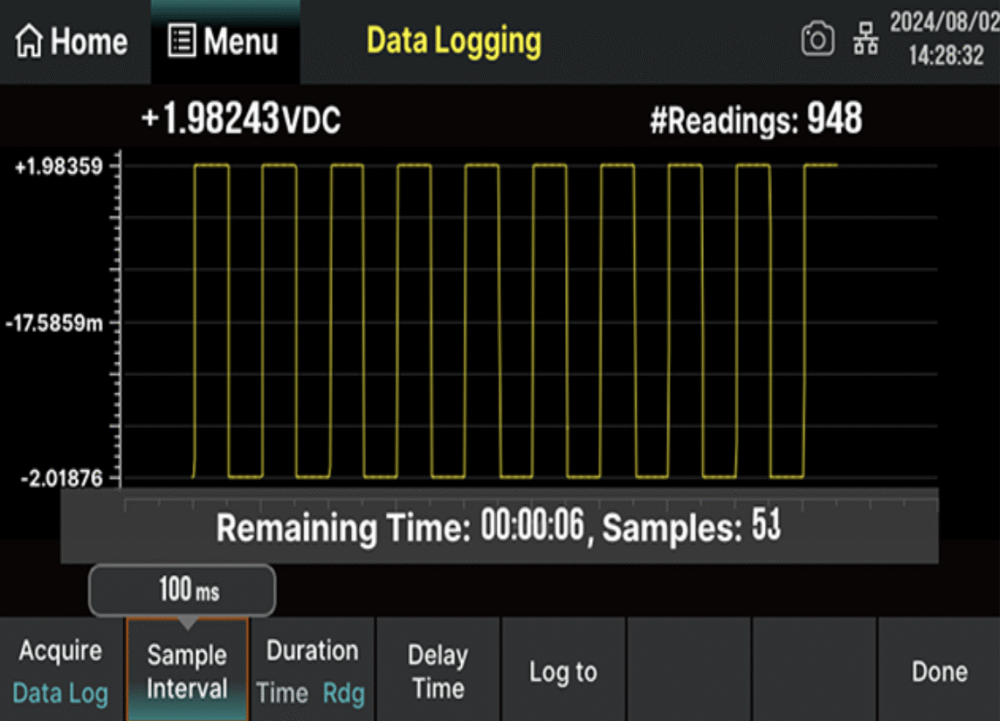The width and height of the screenshot is (1000, 721).
Task: Click the #Readings 948 counter
Action: (756, 119)
